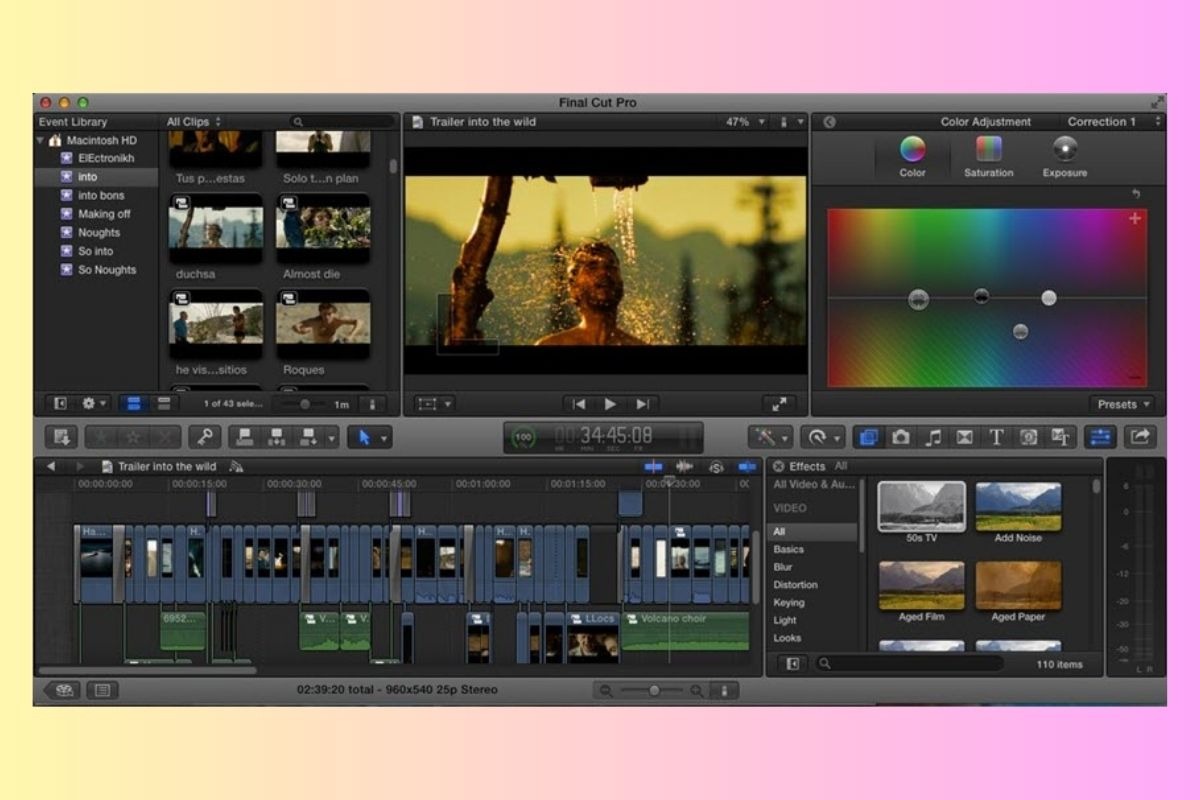Reset color board curved arrow
The height and width of the screenshot is (800, 1200).
[x=1135, y=194]
